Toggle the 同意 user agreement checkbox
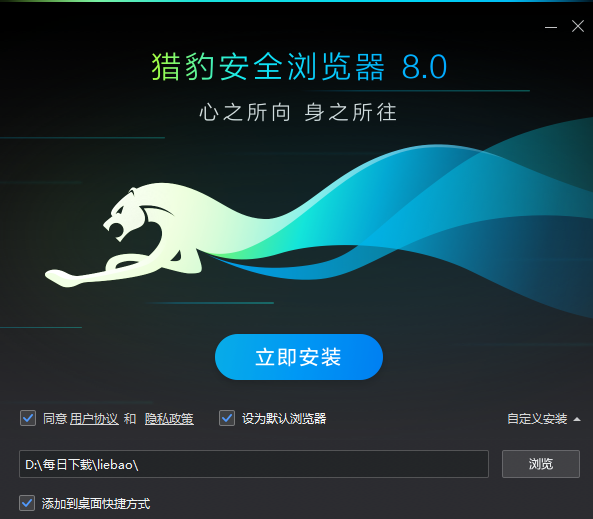The height and width of the screenshot is (519, 593). click(28, 418)
